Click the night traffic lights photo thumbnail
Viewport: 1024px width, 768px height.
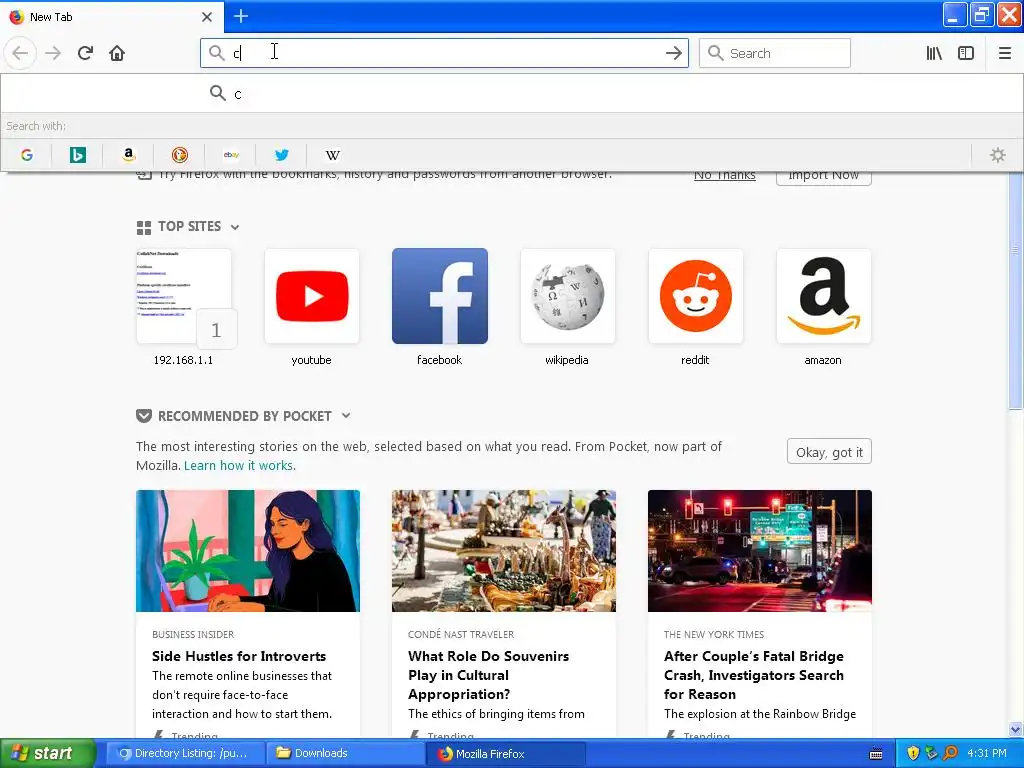[x=760, y=551]
